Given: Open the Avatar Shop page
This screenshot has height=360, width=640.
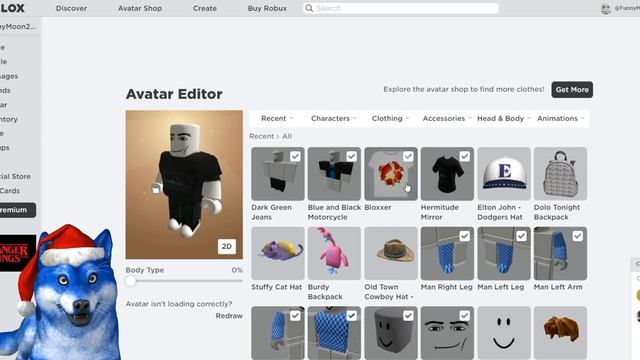Looking at the screenshot, I should 140,8.
